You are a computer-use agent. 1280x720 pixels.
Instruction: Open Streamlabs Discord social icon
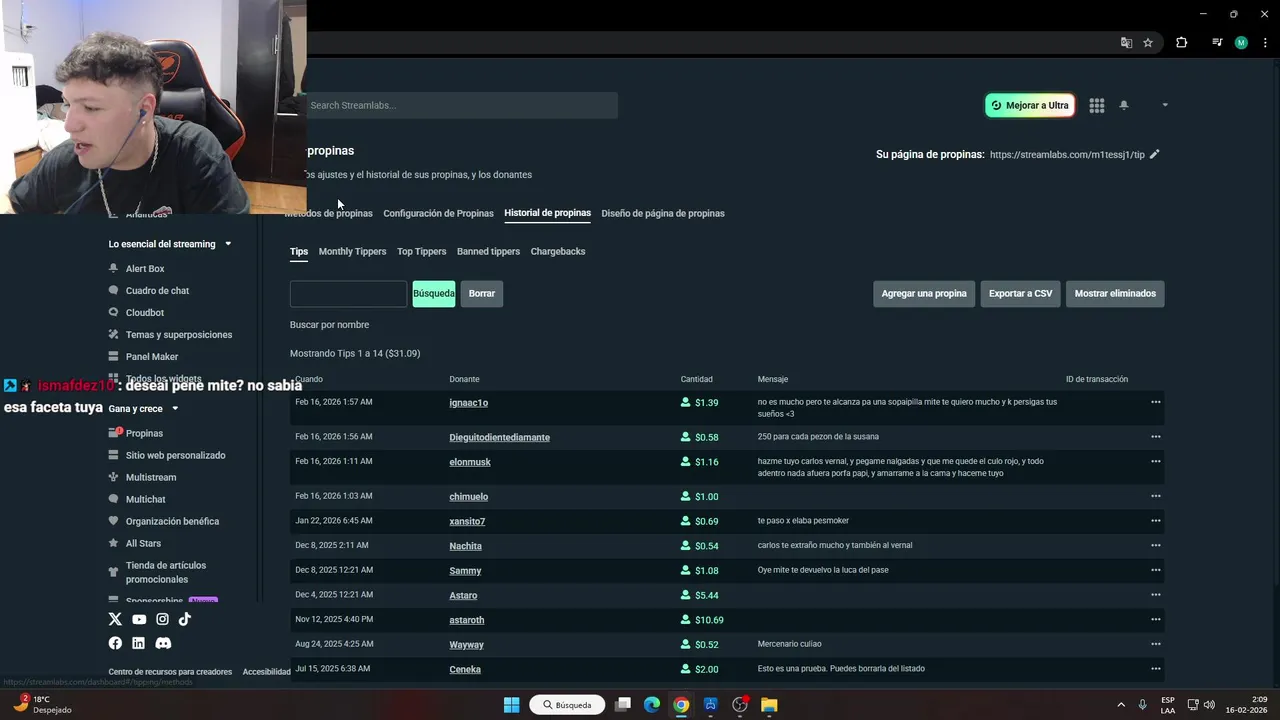point(163,643)
